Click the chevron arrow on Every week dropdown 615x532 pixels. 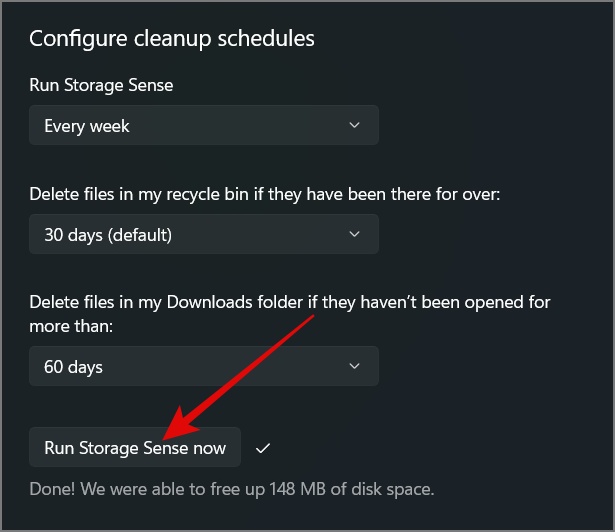[x=355, y=126]
